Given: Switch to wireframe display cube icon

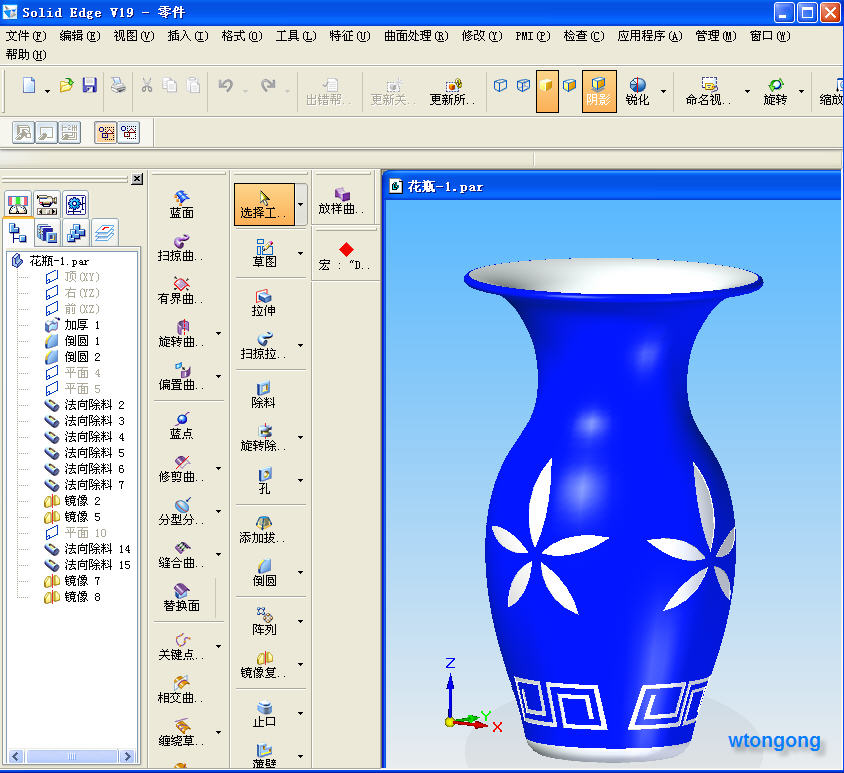Looking at the screenshot, I should pos(501,85).
